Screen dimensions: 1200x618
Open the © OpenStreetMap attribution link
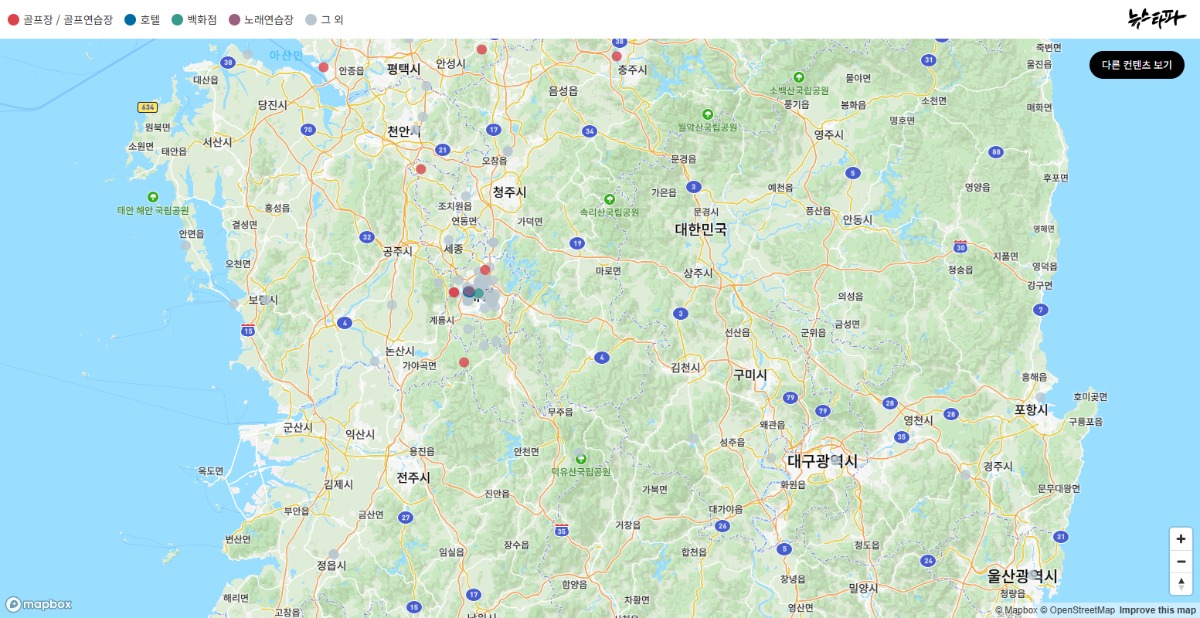point(1078,610)
